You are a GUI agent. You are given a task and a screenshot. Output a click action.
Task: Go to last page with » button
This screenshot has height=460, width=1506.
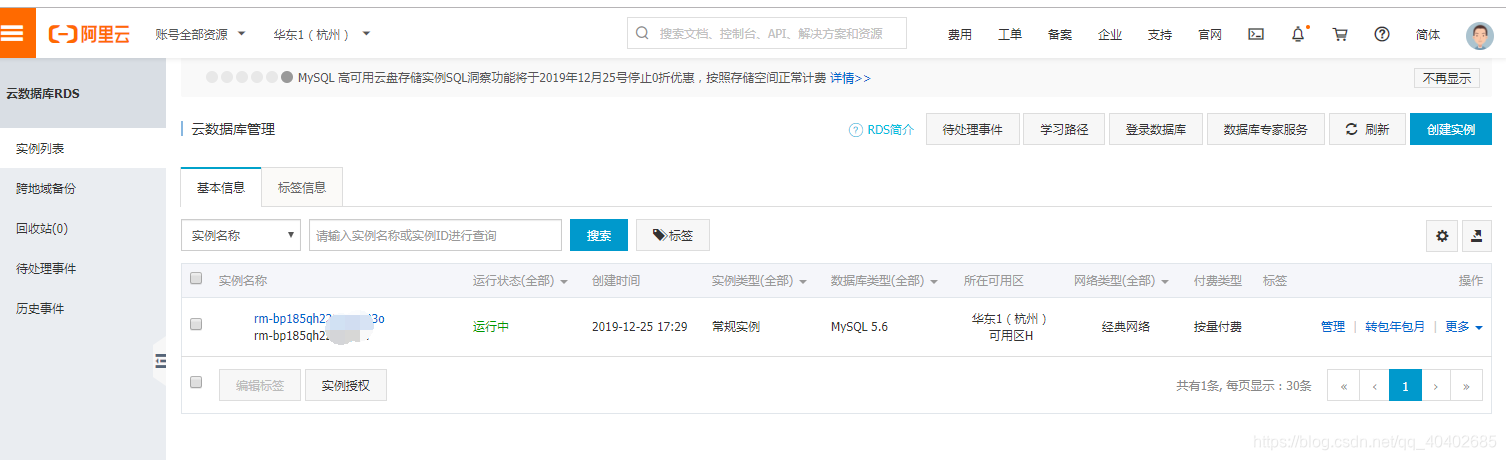(1467, 385)
